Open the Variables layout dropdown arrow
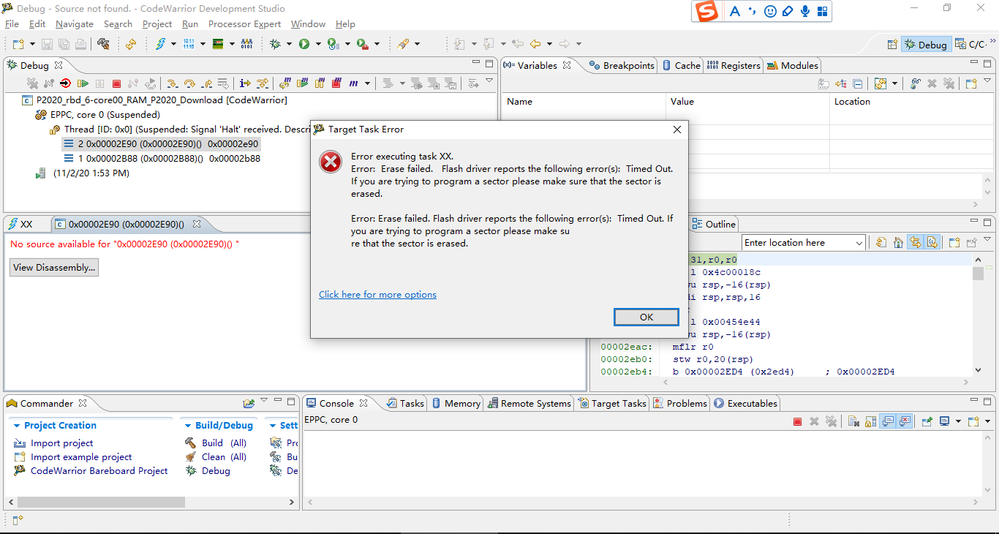Image resolution: width=999 pixels, height=534 pixels. 895,83
